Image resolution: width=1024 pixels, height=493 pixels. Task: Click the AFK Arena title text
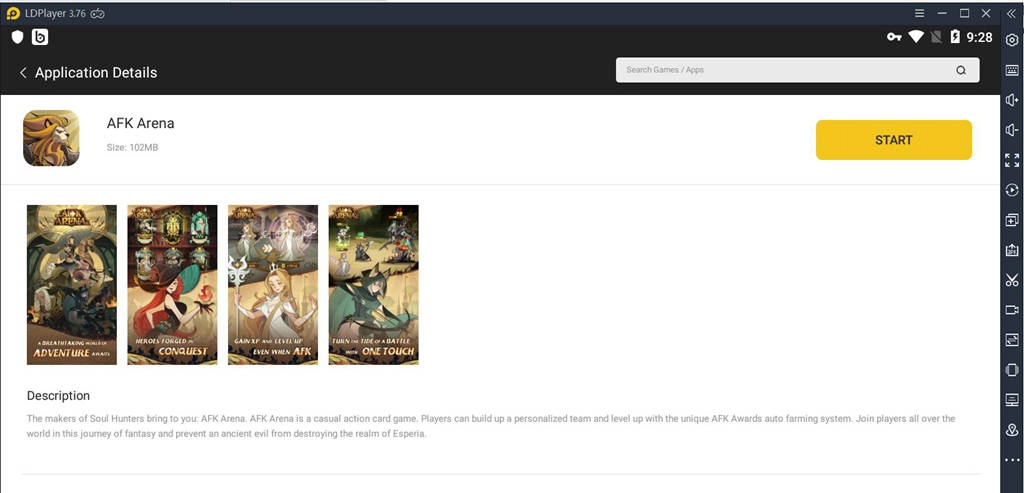(140, 123)
